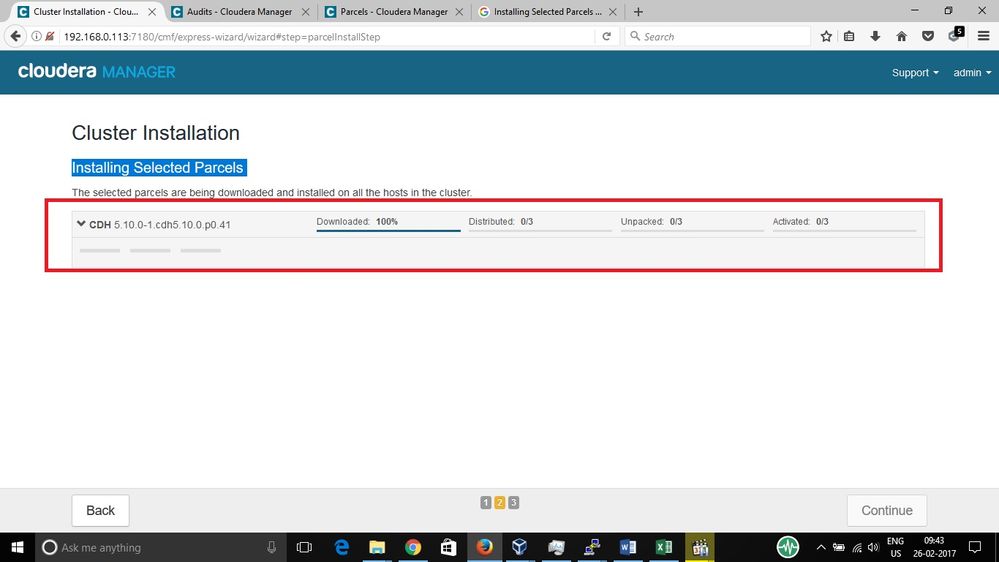The height and width of the screenshot is (562, 999).
Task: Close the Parcels - Cloudera Manager tab
Action: click(x=459, y=11)
